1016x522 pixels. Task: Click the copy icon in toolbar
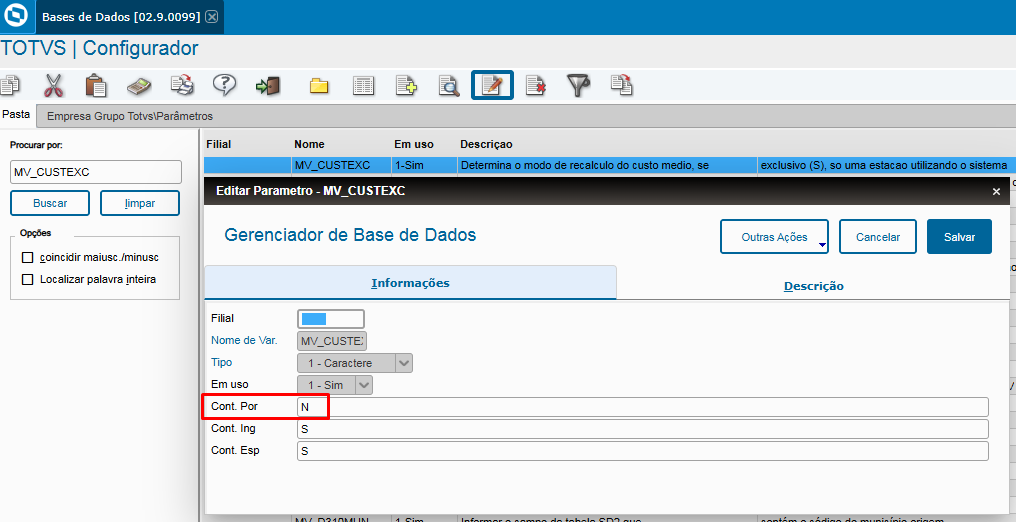[10, 85]
